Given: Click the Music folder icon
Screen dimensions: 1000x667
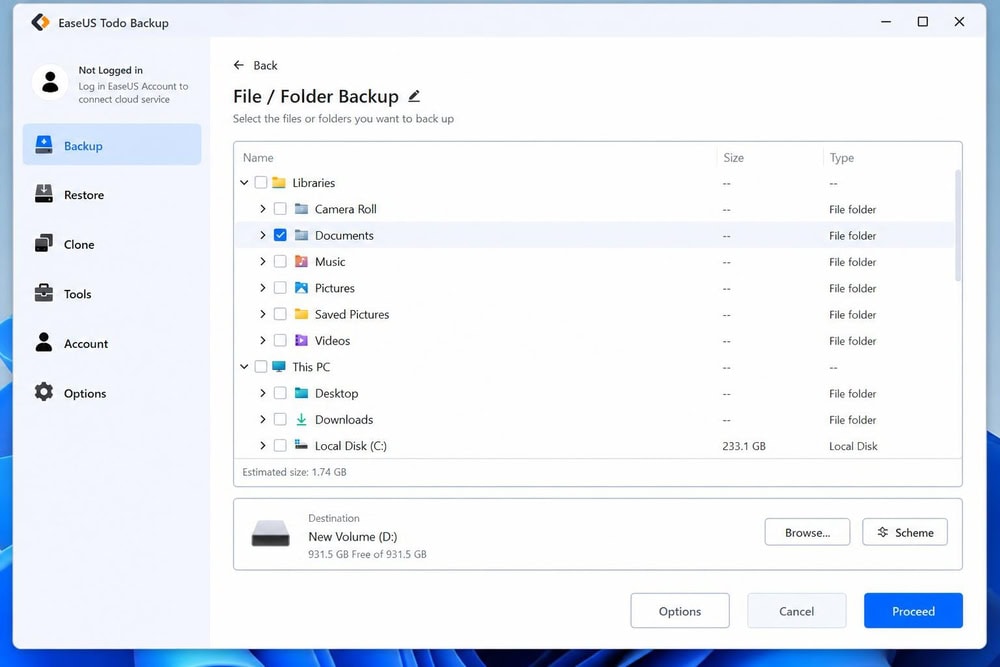Looking at the screenshot, I should pyautogui.click(x=301, y=261).
